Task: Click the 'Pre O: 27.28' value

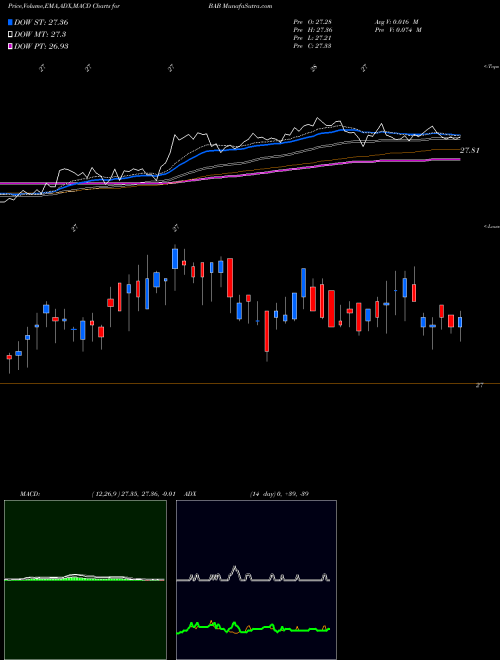Action: [312, 21]
